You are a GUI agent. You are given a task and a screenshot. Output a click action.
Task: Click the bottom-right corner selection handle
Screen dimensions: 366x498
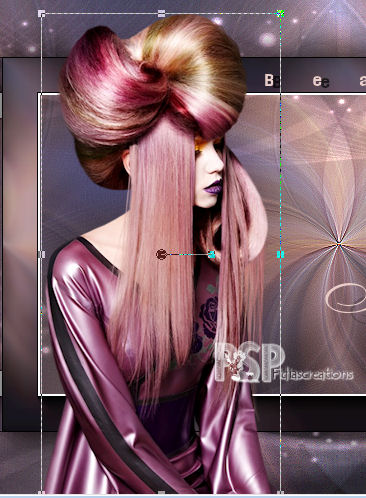(x=281, y=494)
